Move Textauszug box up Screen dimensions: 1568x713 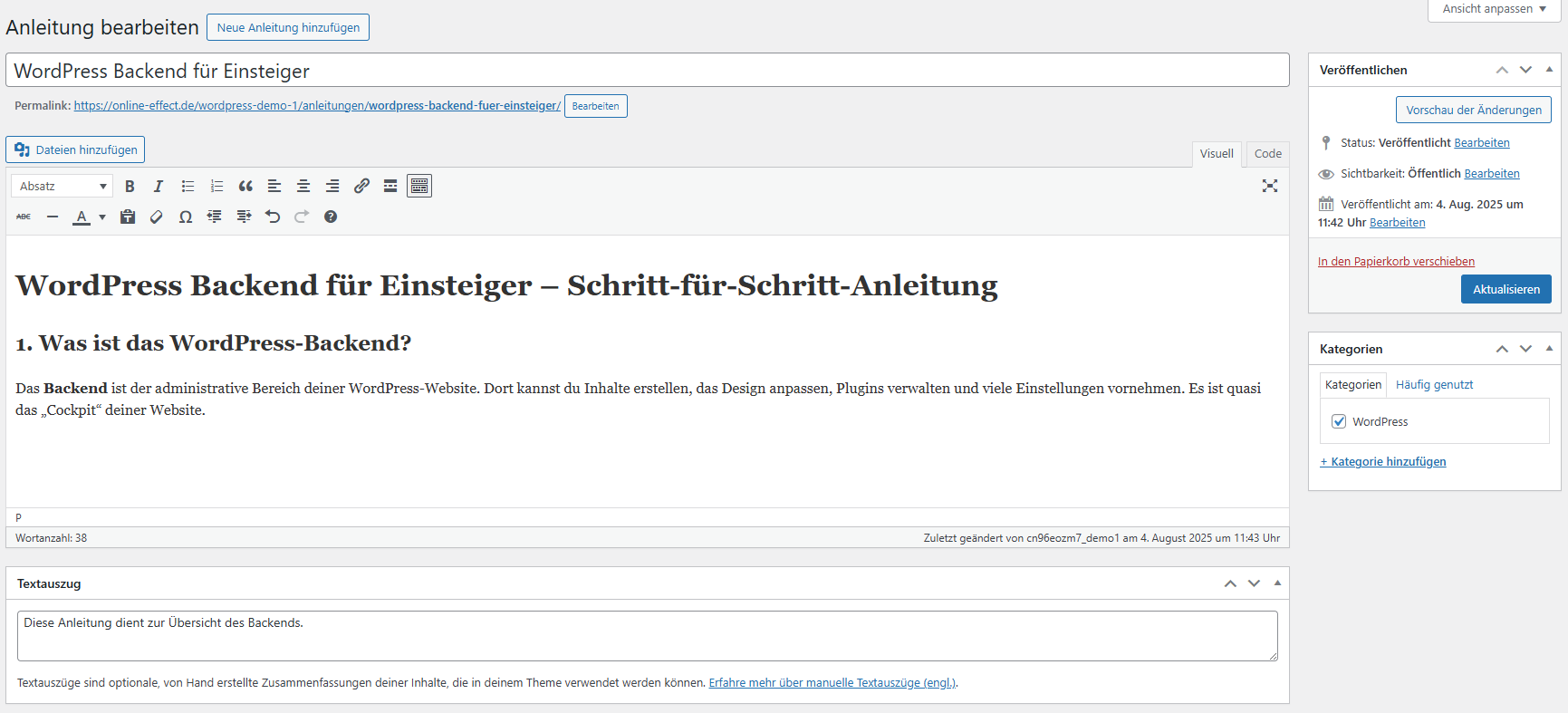[1230, 583]
